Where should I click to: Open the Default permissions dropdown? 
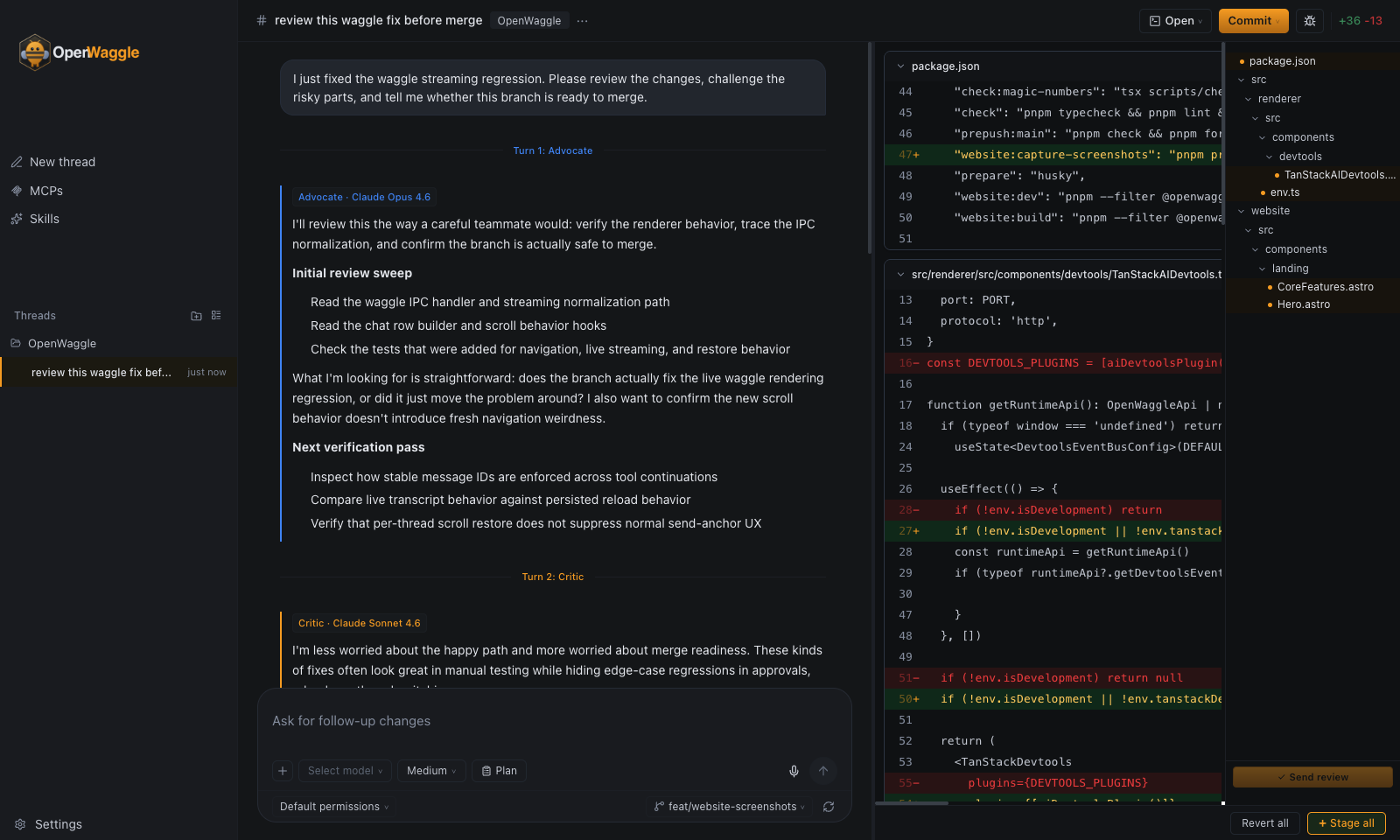point(334,807)
